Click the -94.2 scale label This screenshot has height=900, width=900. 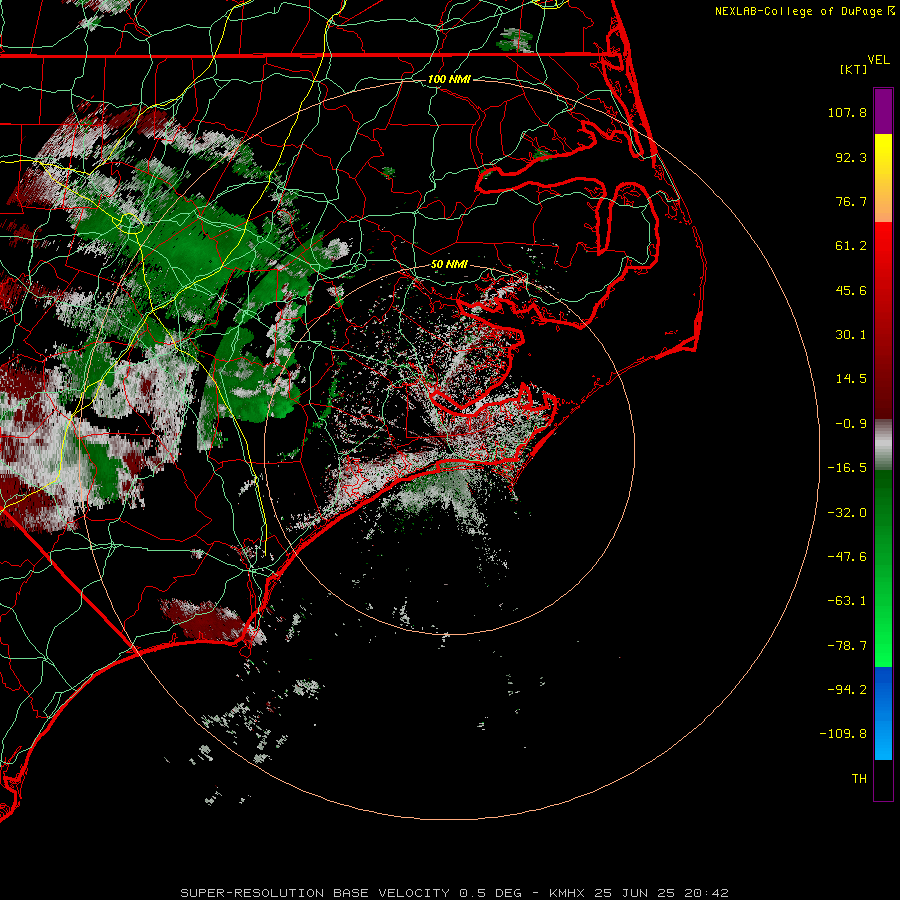847,689
